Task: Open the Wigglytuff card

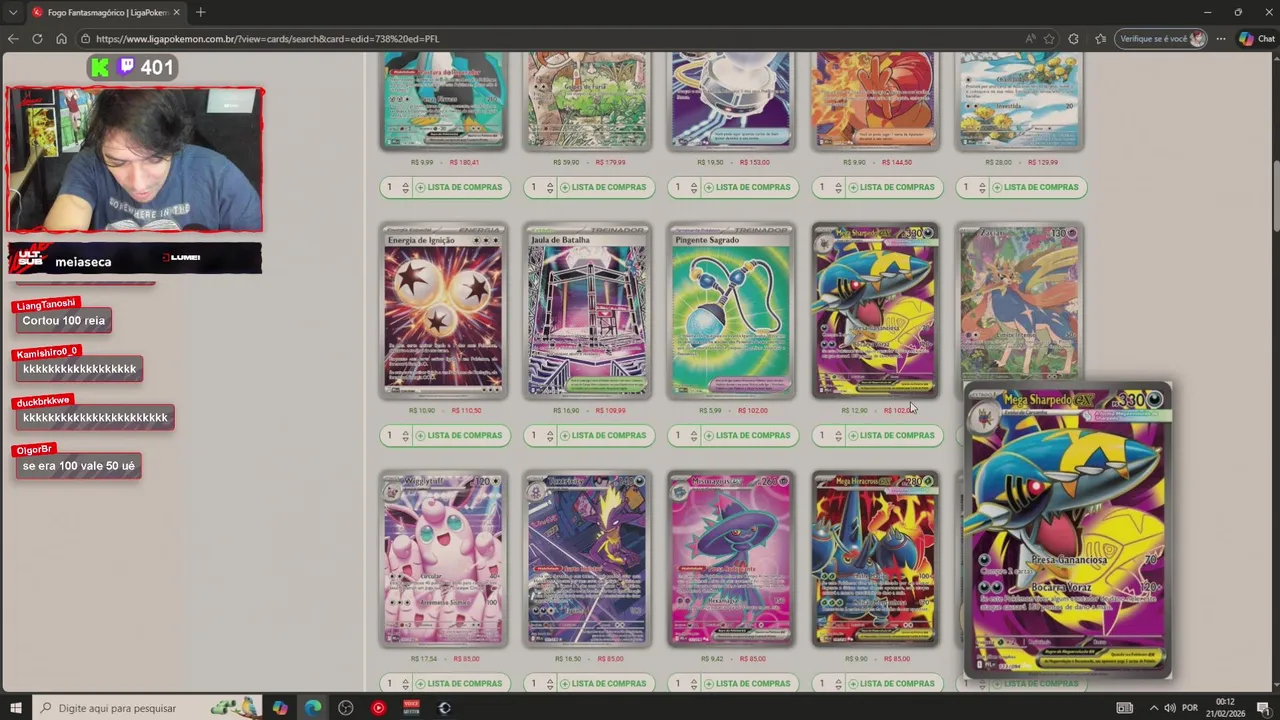Action: tap(443, 559)
